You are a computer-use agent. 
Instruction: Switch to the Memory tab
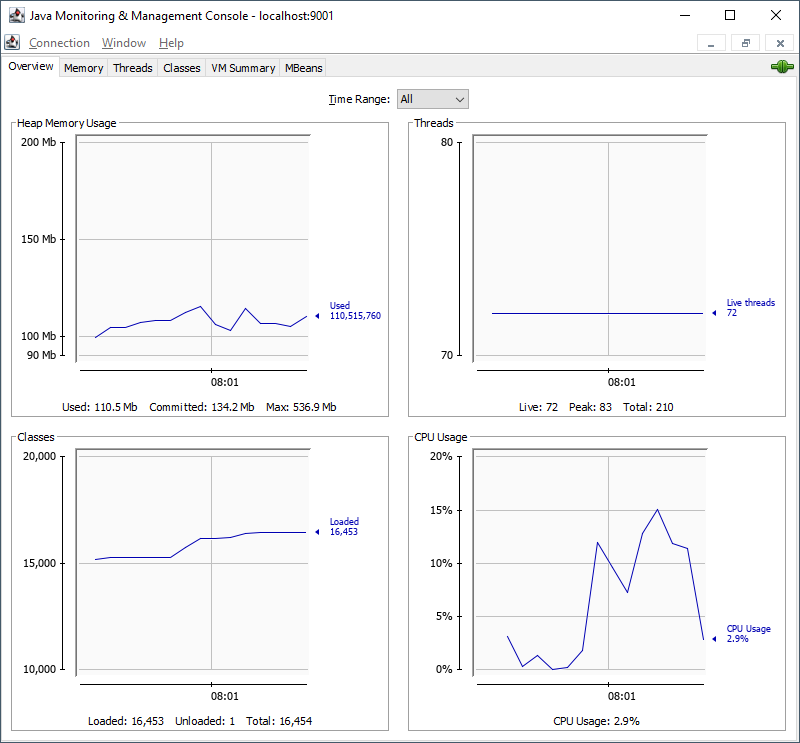pos(83,68)
